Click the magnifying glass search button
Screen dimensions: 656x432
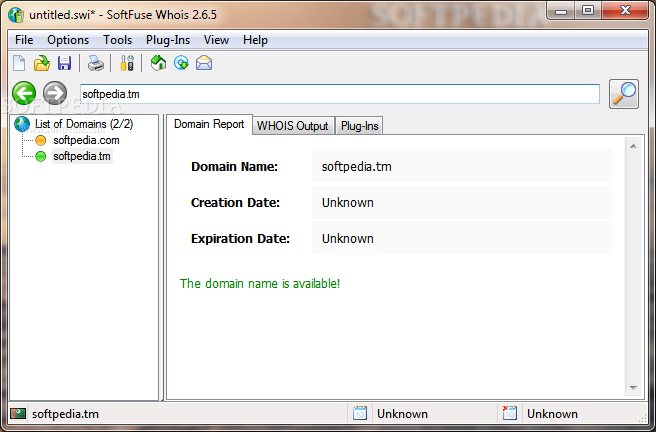click(x=624, y=94)
